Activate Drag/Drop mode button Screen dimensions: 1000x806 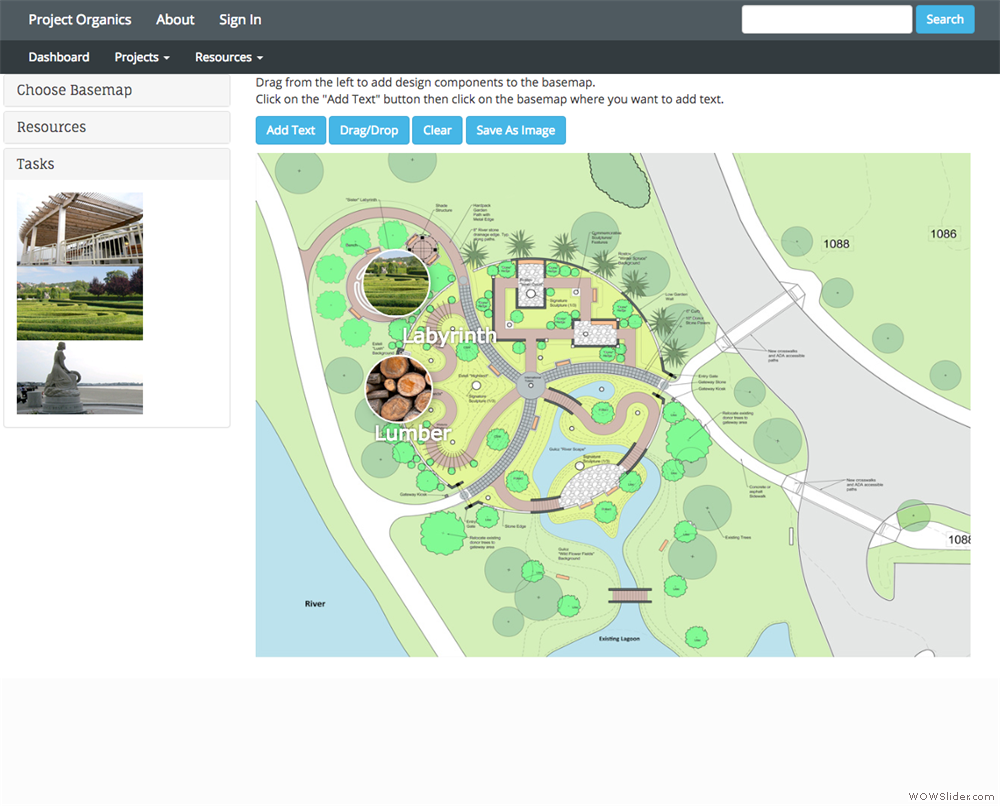point(368,130)
